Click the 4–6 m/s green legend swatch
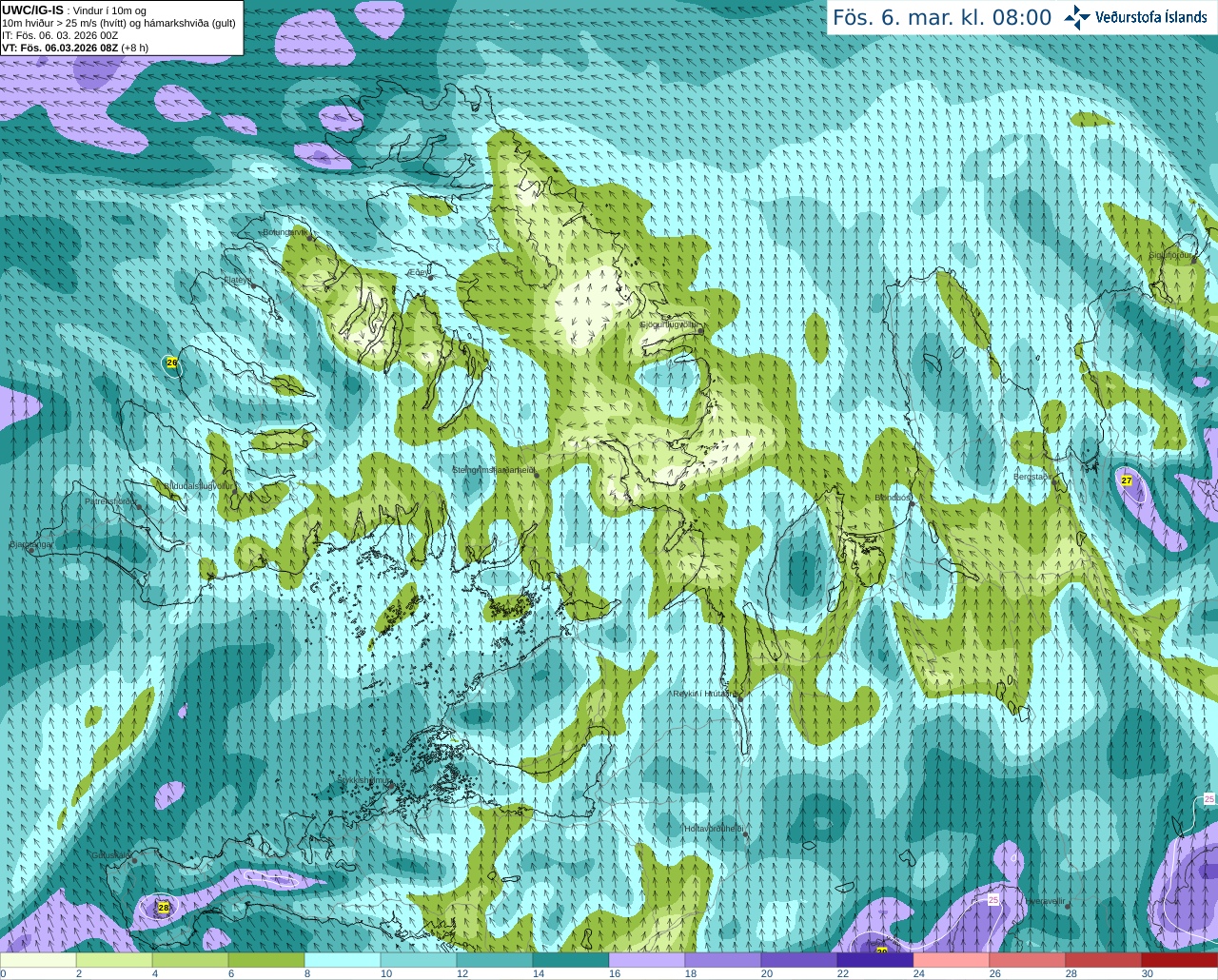1218x980 pixels. tap(190, 960)
